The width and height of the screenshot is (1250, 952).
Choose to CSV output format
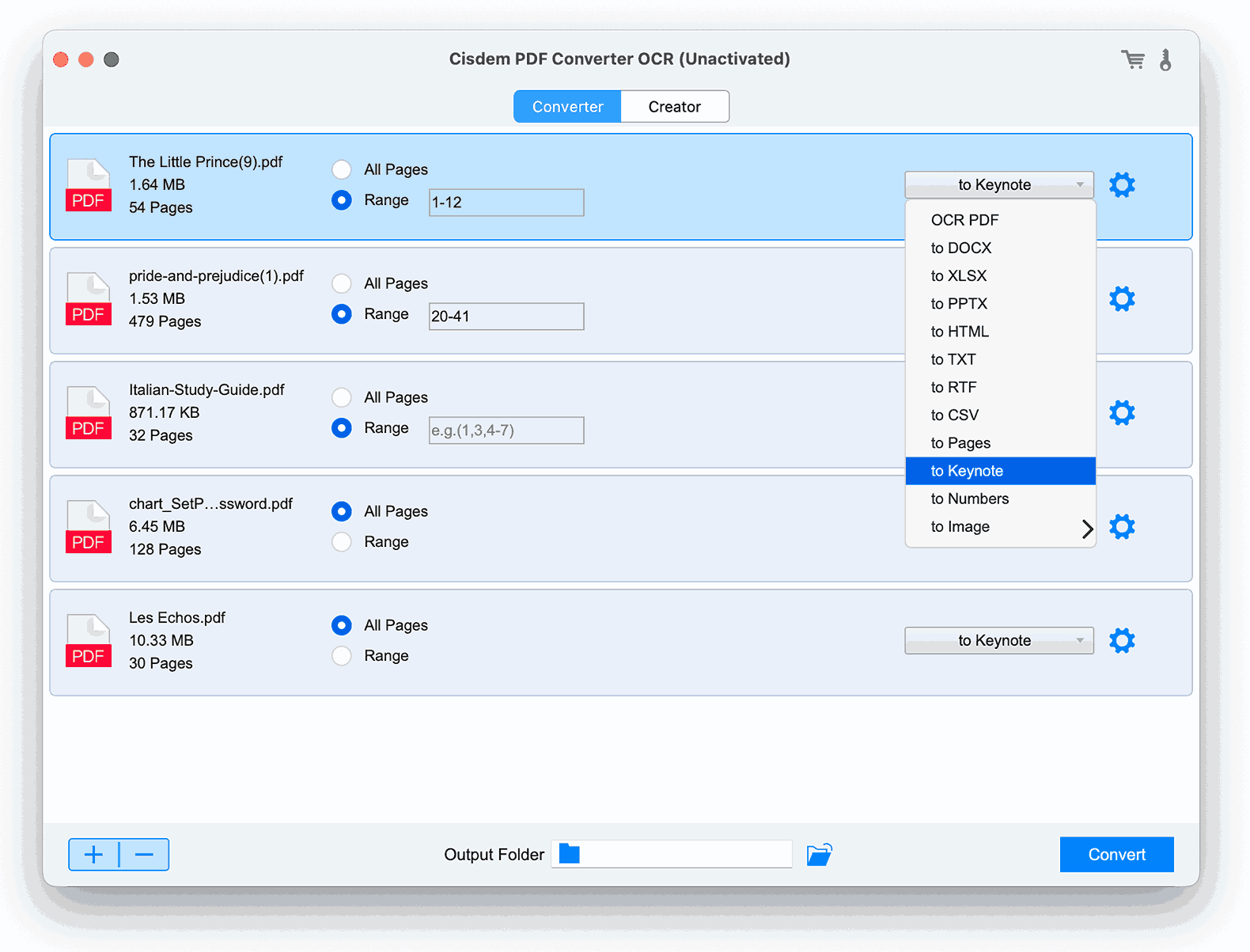[x=1001, y=415]
